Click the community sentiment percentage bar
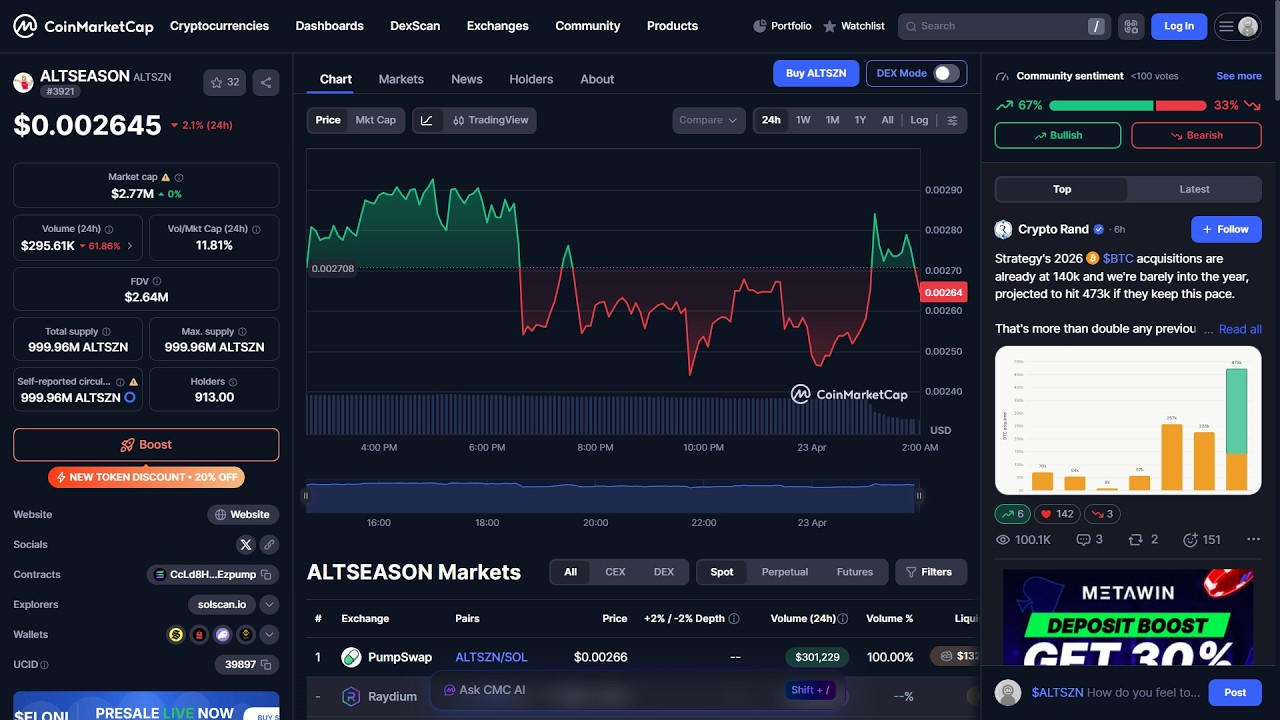The width and height of the screenshot is (1280, 720). coord(1128,105)
